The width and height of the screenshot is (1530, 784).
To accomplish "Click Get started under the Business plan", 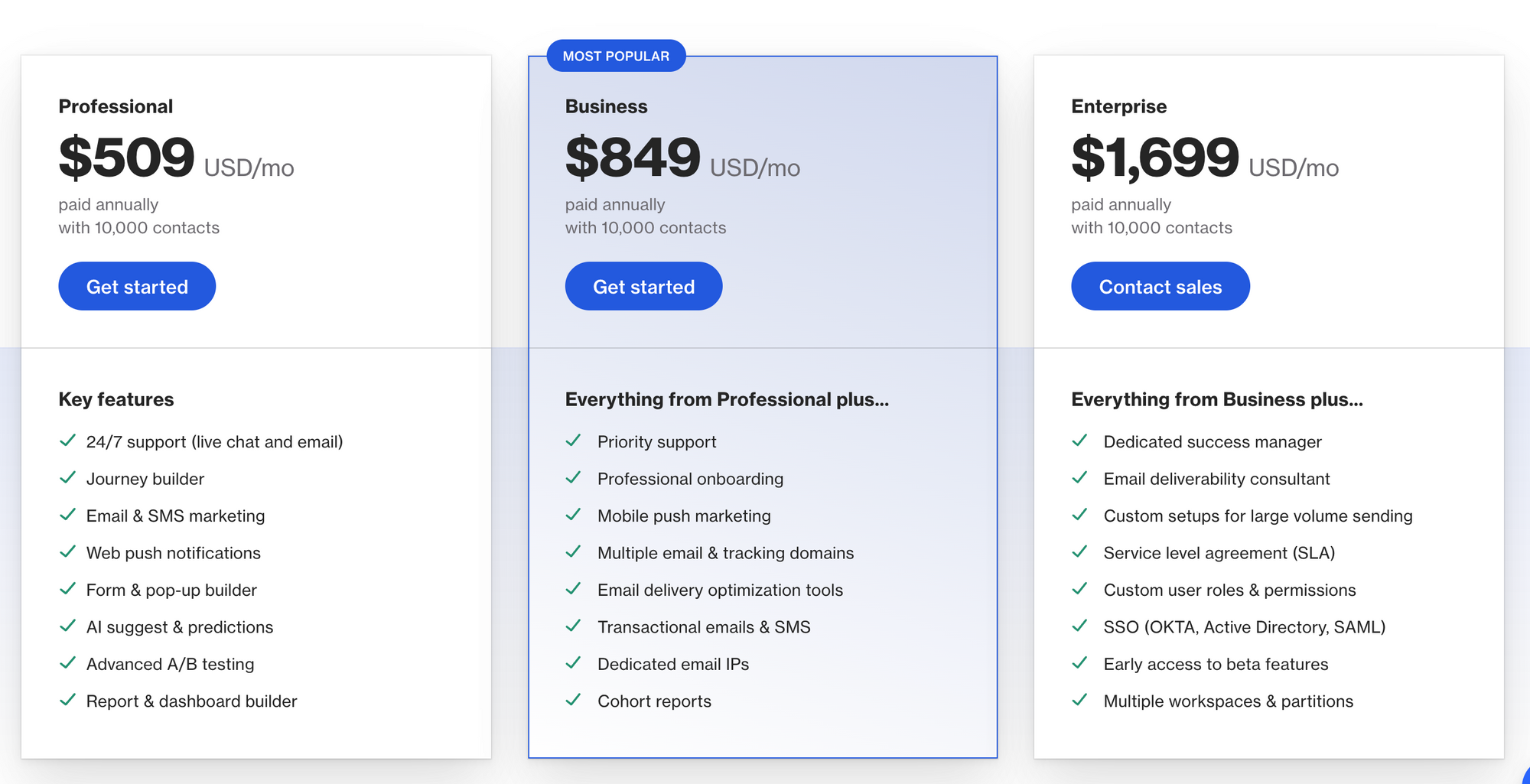I will [643, 285].
